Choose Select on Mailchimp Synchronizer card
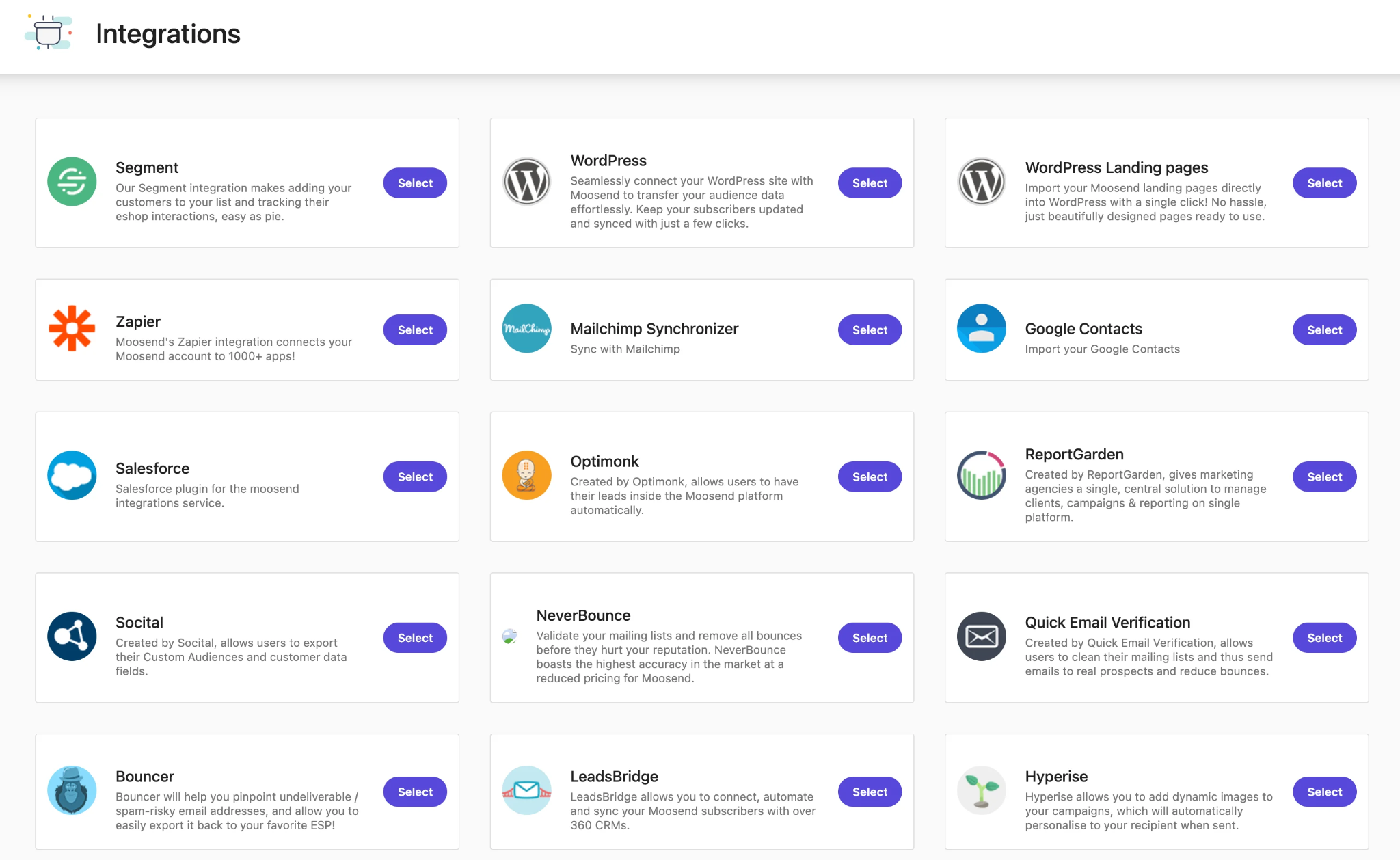 coord(870,330)
